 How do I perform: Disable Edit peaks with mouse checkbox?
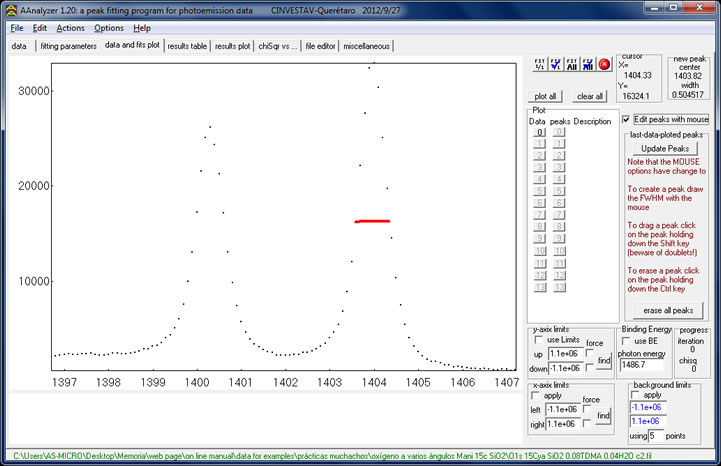pyautogui.click(x=626, y=119)
